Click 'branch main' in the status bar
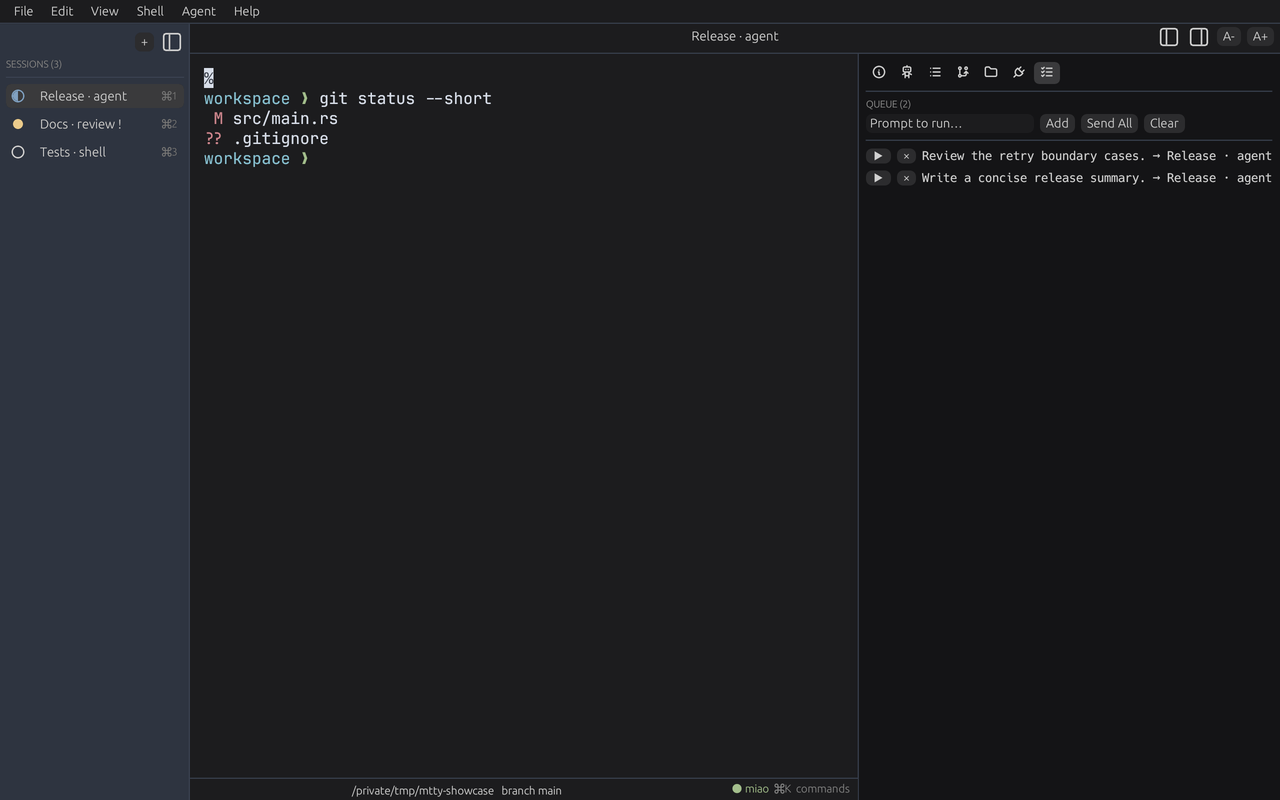 pos(531,790)
